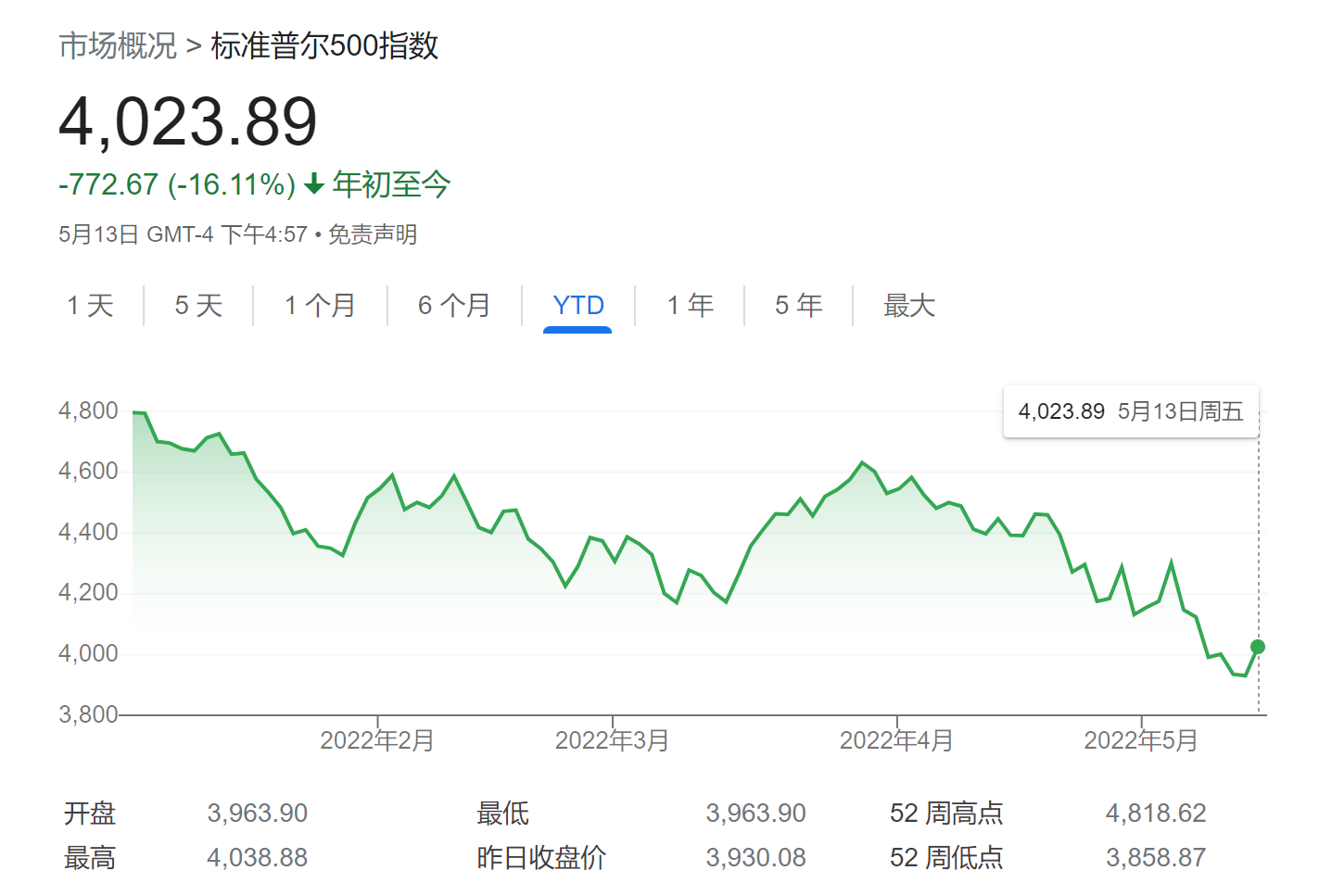The width and height of the screenshot is (1319, 896).
Task: Click the 最高 label
Action: point(90,858)
